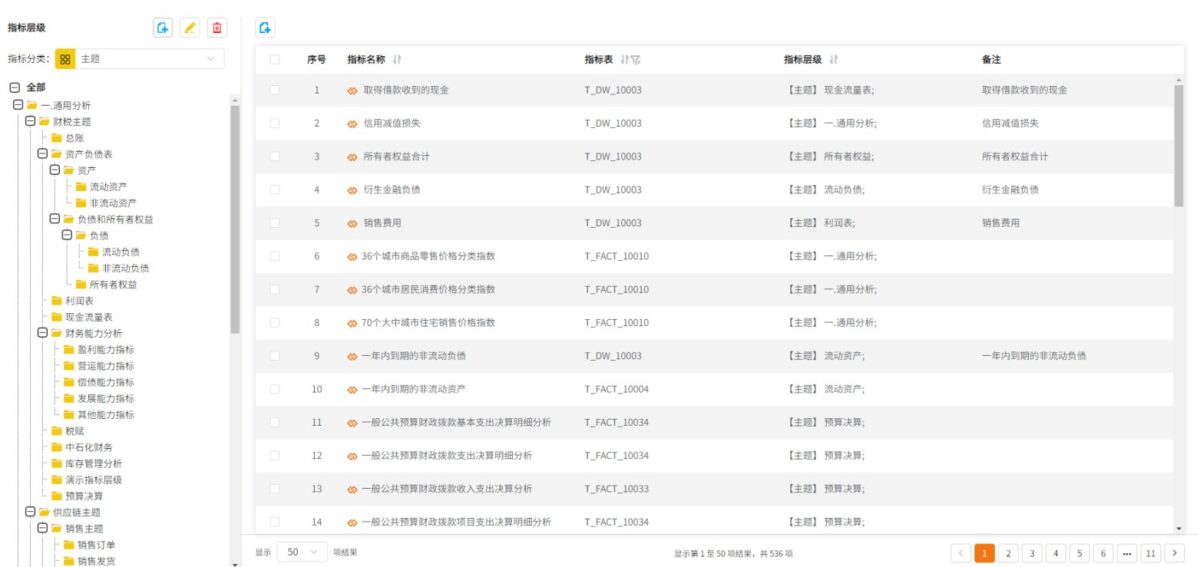Open the 指标分类 主题 dropdown

pyautogui.click(x=139, y=59)
